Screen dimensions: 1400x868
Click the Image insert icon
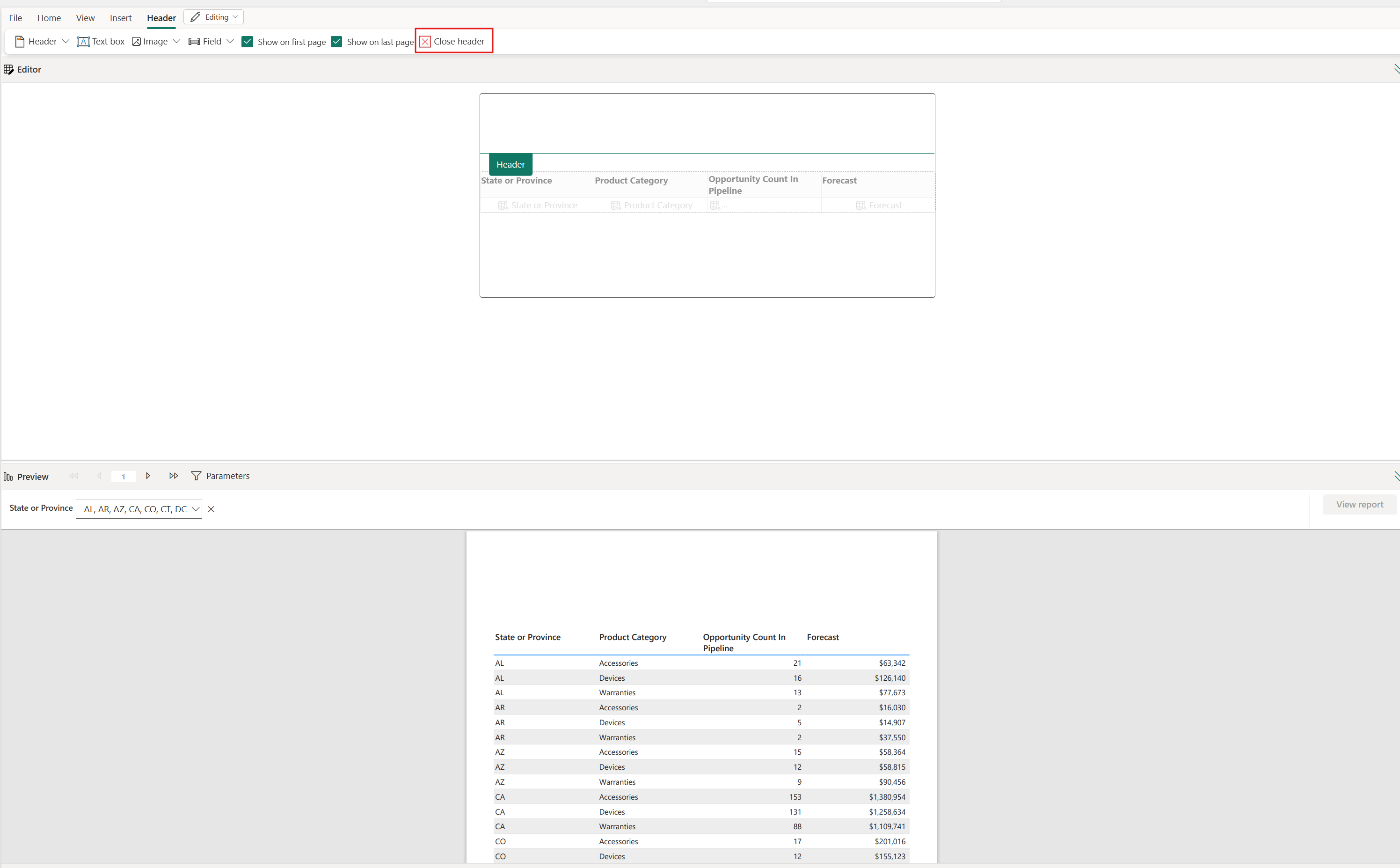(137, 41)
